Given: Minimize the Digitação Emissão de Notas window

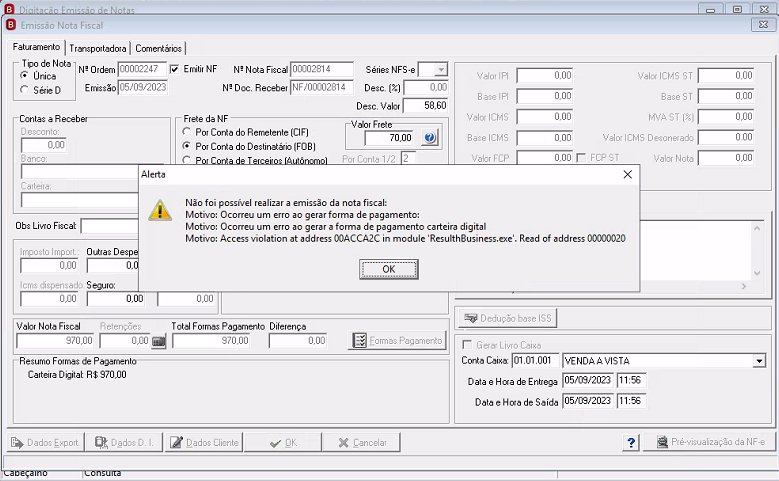Looking at the screenshot, I should coord(710,9).
